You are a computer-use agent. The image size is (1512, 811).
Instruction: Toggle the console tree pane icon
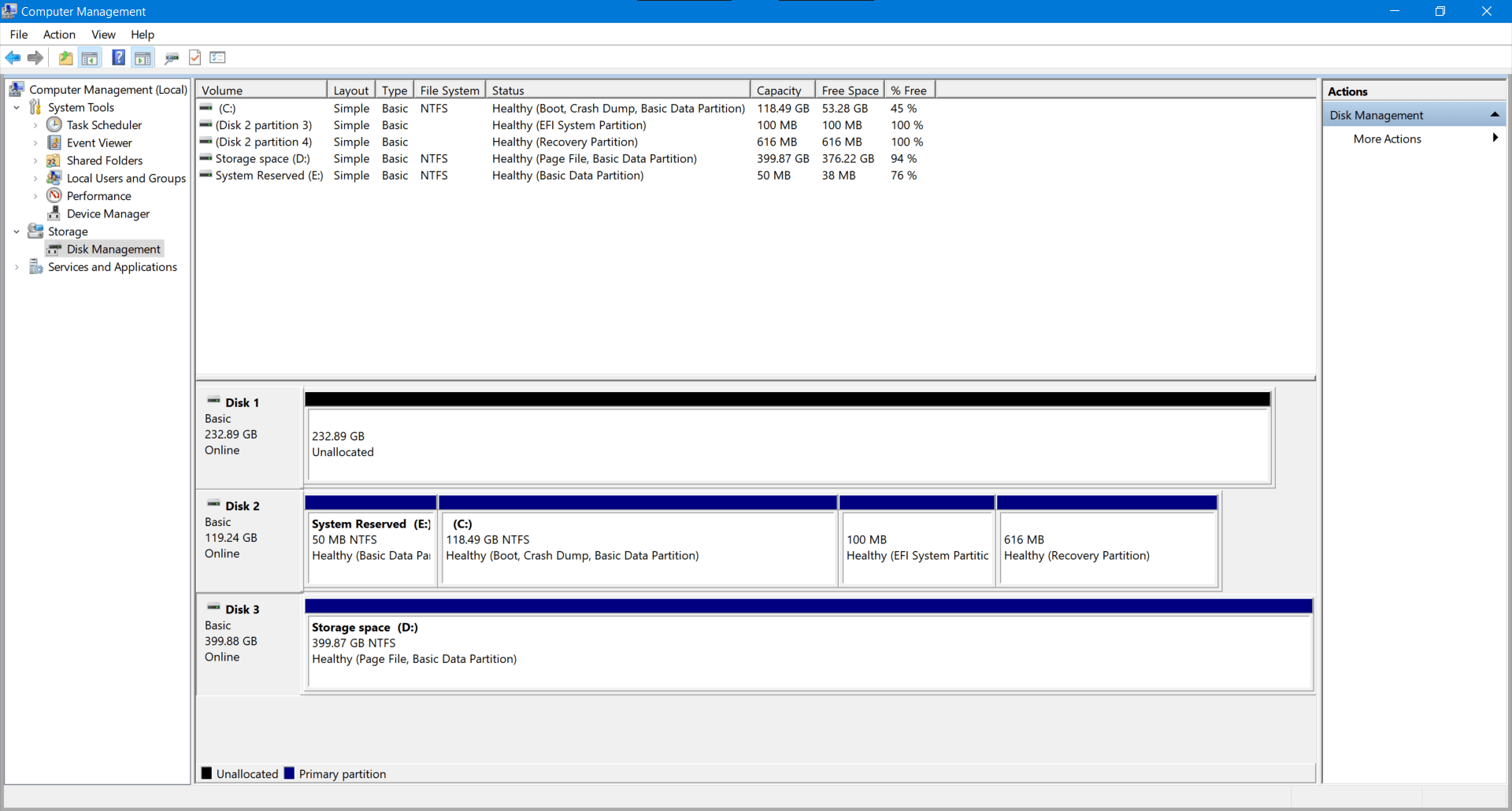pyautogui.click(x=90, y=57)
